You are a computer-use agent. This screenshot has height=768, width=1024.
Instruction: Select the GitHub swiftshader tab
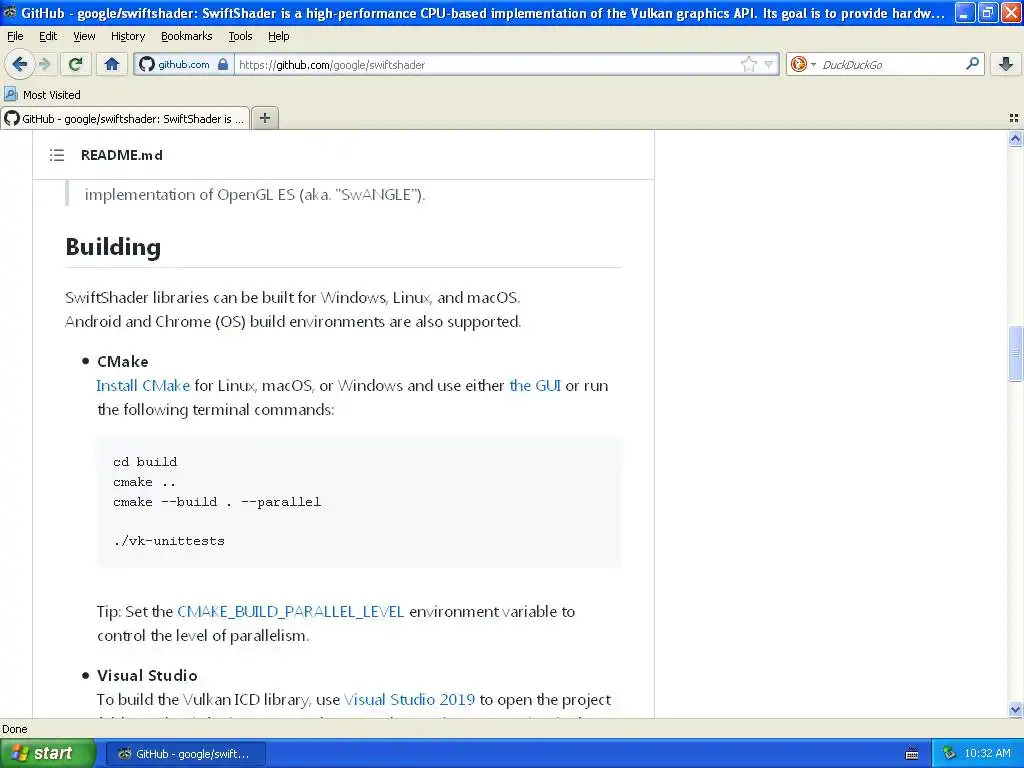point(125,118)
